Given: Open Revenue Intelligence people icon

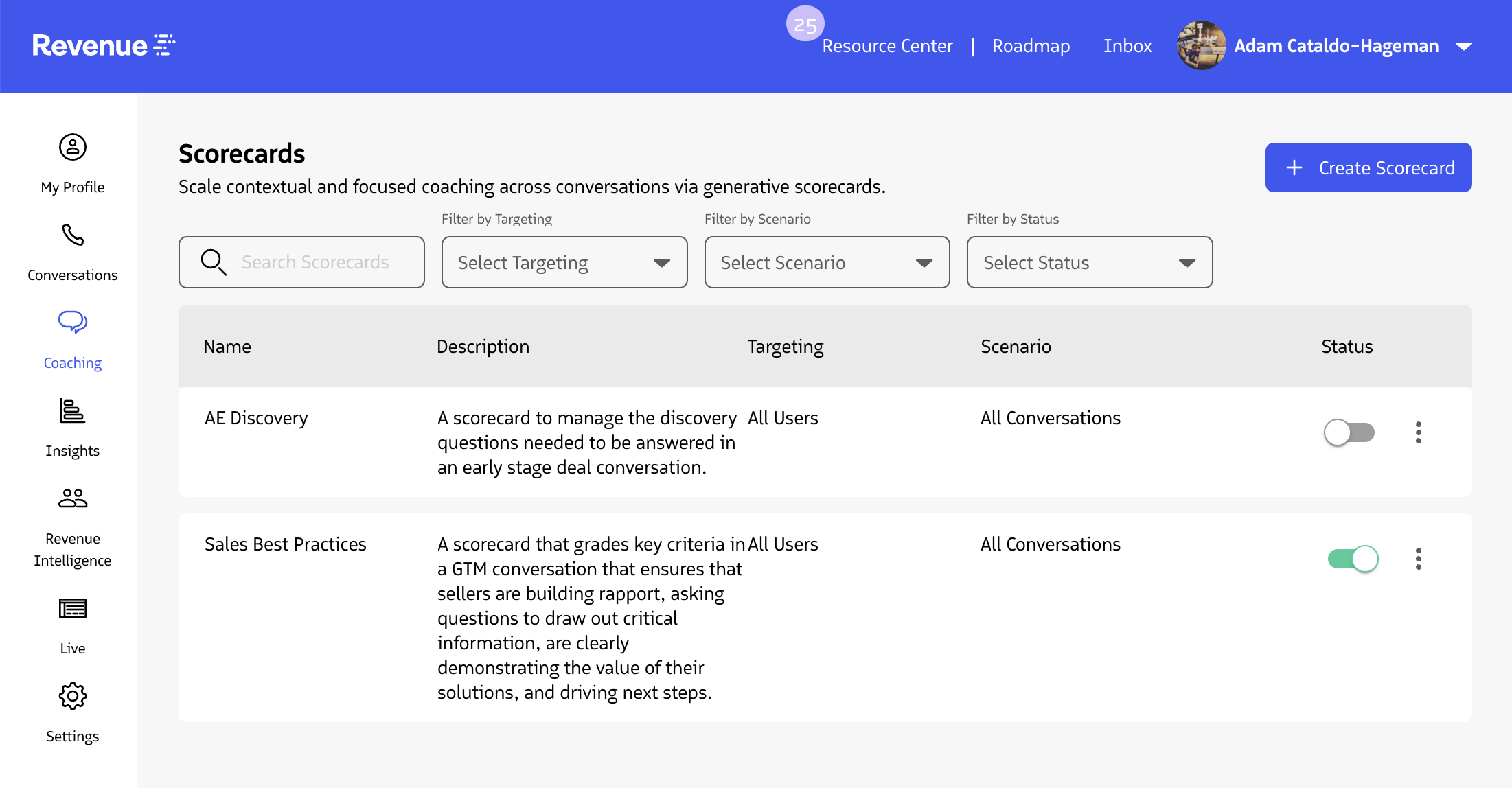Looking at the screenshot, I should pyautogui.click(x=73, y=498).
